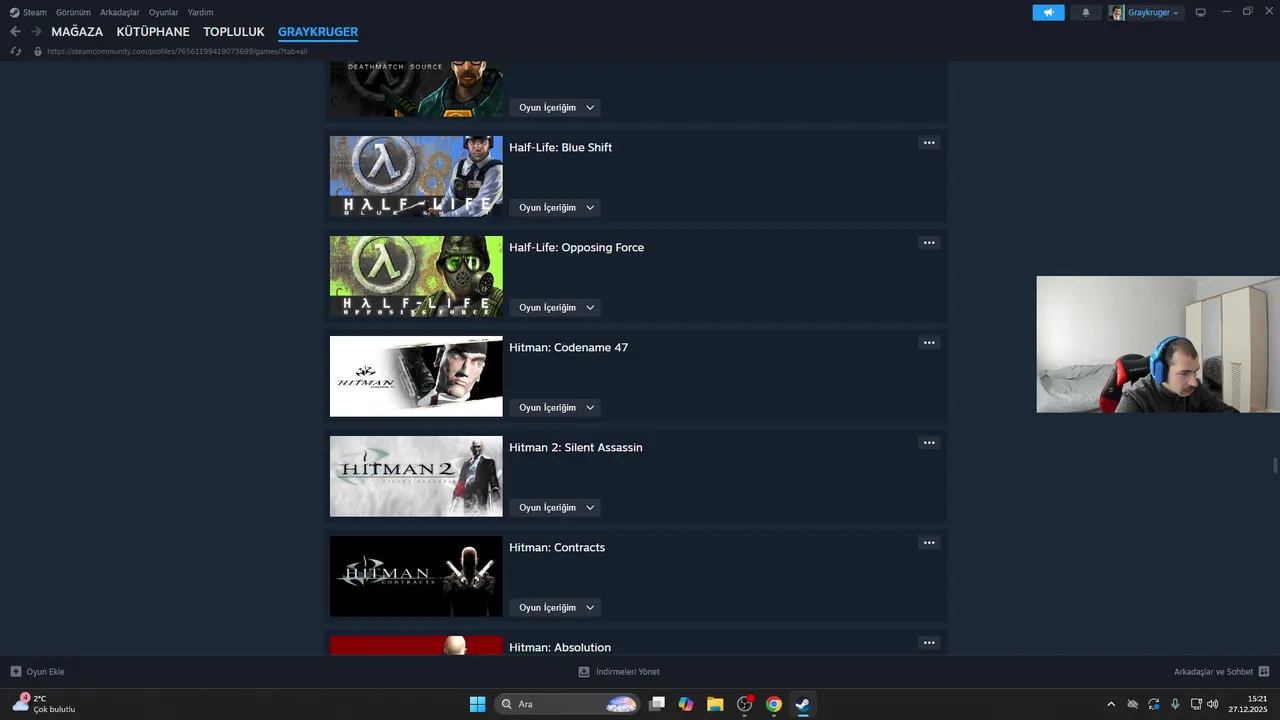The height and width of the screenshot is (720, 1280).
Task: Switch to the MAĞAZA tab
Action: click(x=77, y=32)
